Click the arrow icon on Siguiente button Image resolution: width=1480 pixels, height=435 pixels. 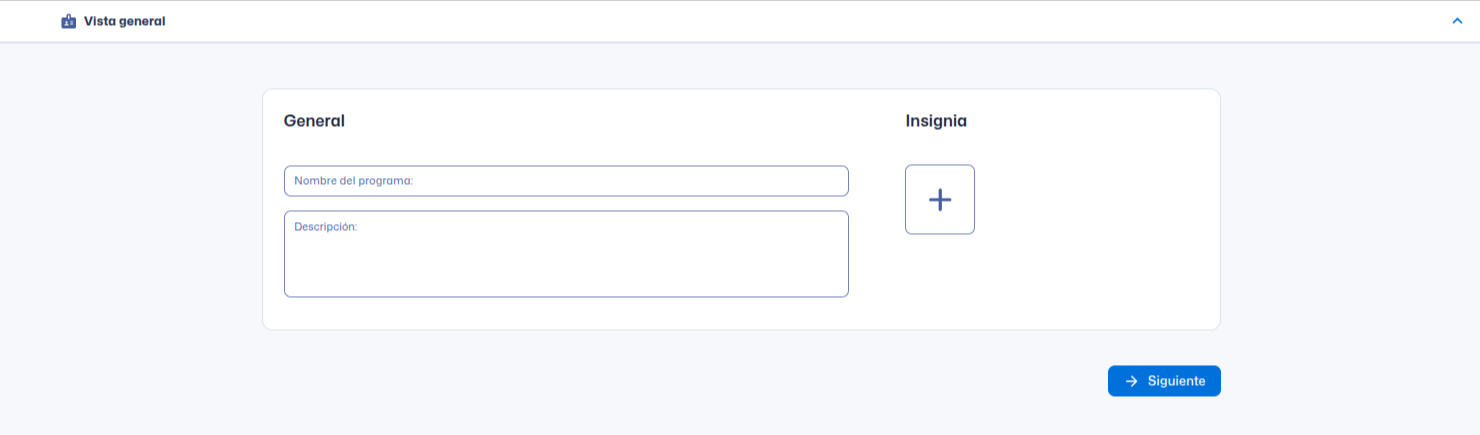pos(1132,381)
